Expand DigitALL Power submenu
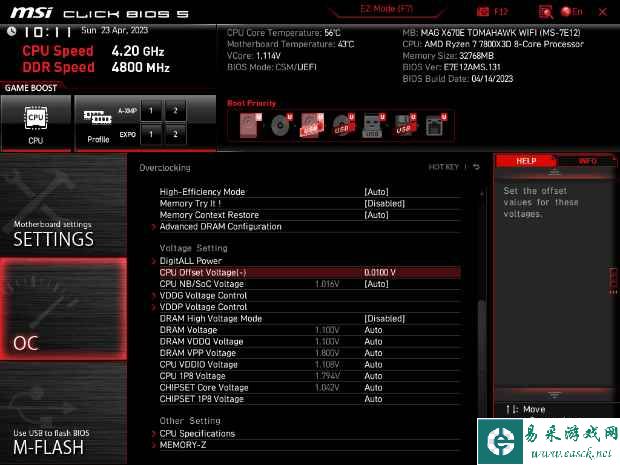This screenshot has width=620, height=465. pos(191,261)
